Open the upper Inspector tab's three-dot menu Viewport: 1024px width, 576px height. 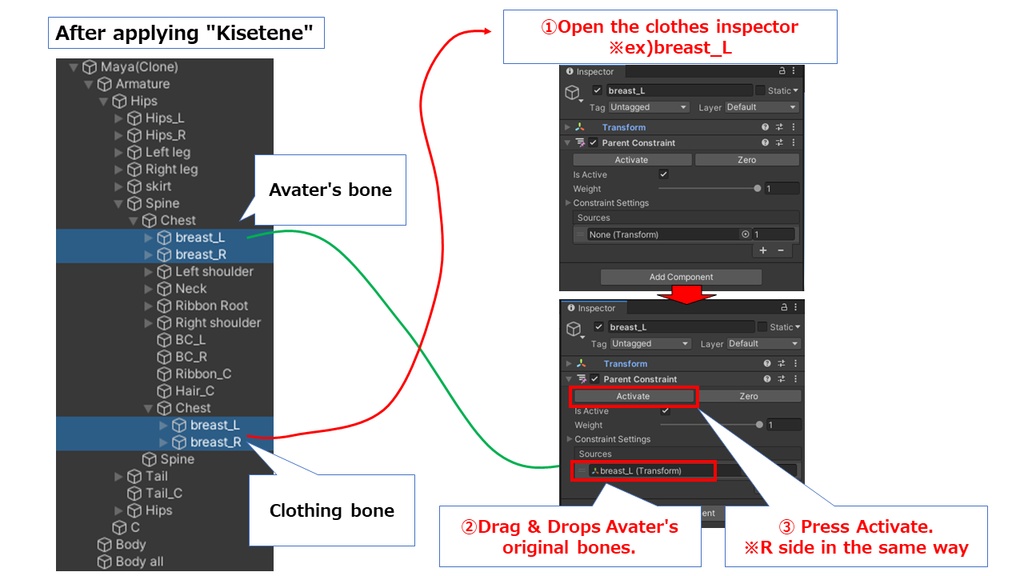point(793,71)
